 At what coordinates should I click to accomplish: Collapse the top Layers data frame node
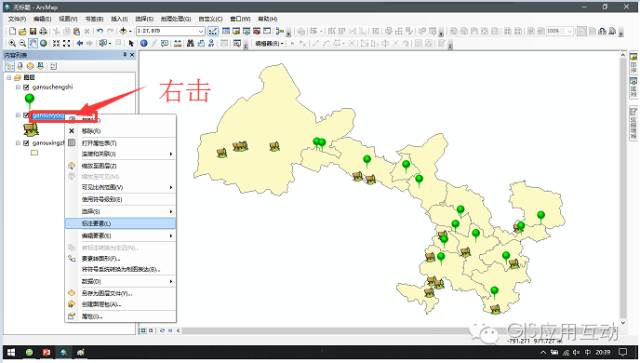coord(9,78)
